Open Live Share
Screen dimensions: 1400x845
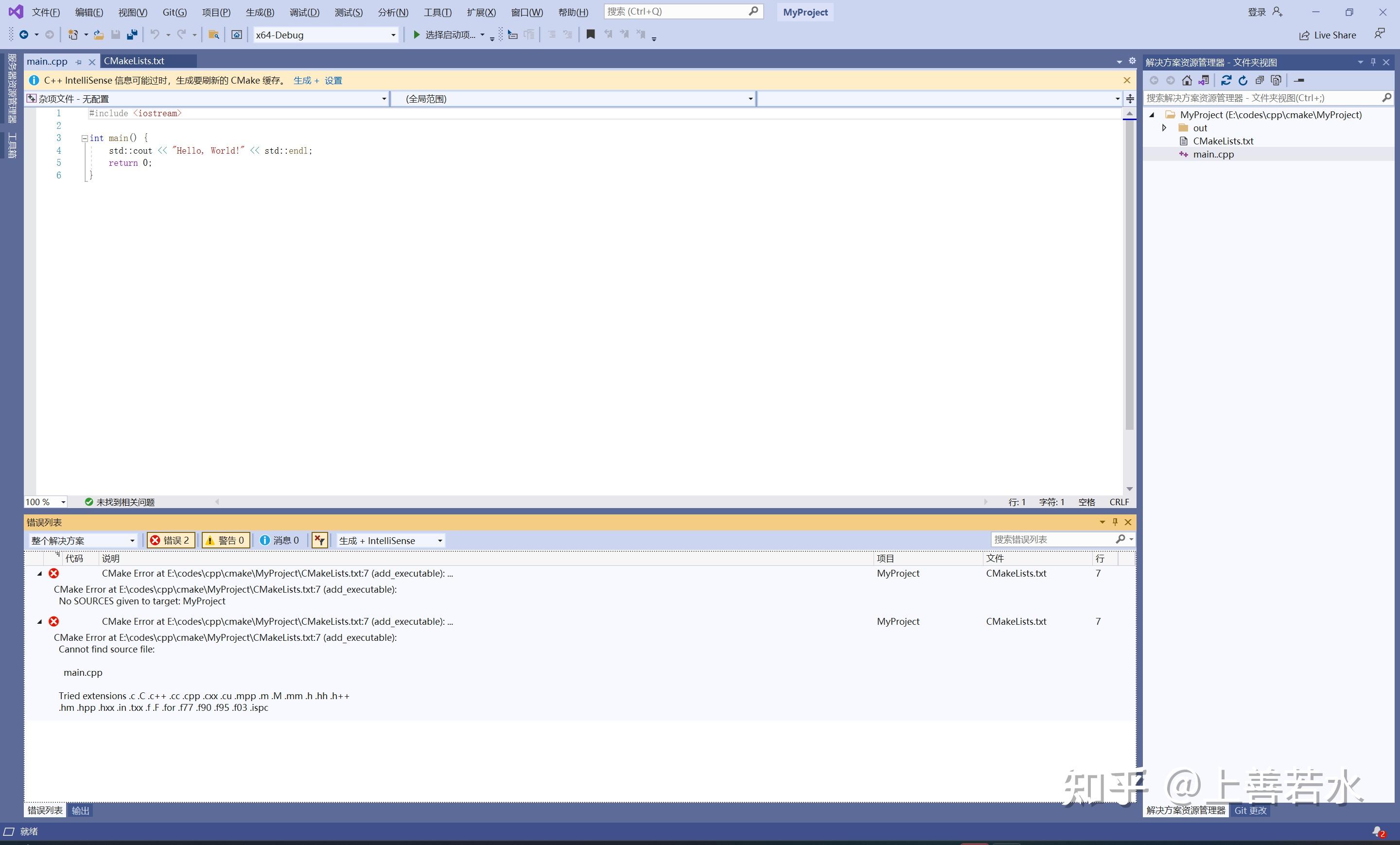[1328, 35]
